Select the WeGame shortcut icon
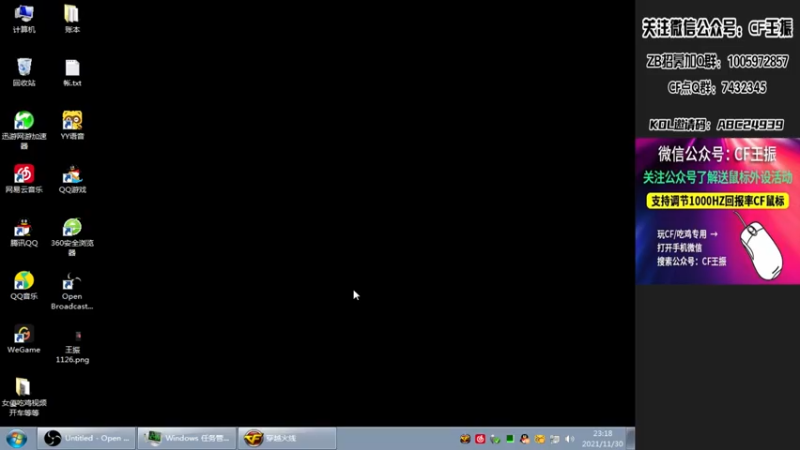Viewport: 800px width, 450px height. point(24,339)
